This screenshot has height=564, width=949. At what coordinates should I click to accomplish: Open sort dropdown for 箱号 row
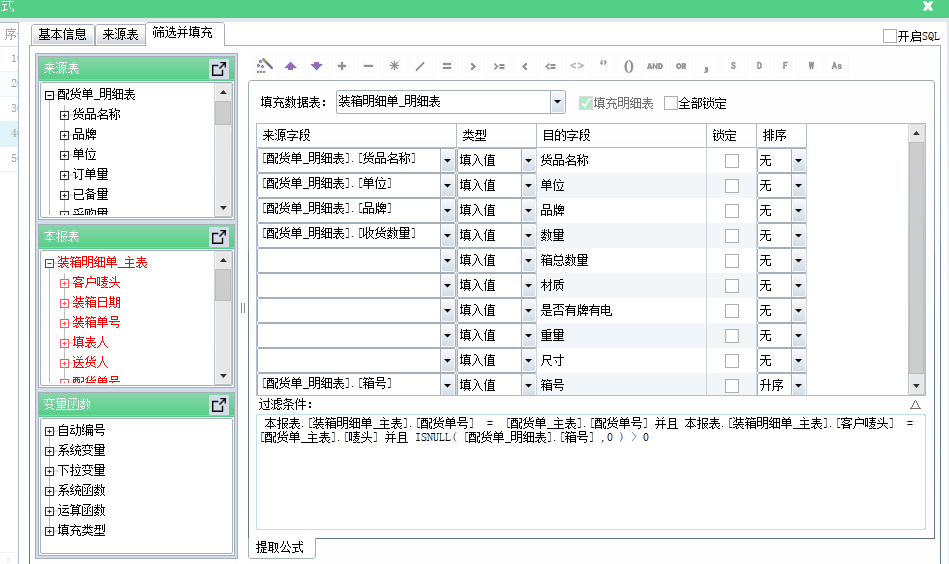[x=798, y=385]
